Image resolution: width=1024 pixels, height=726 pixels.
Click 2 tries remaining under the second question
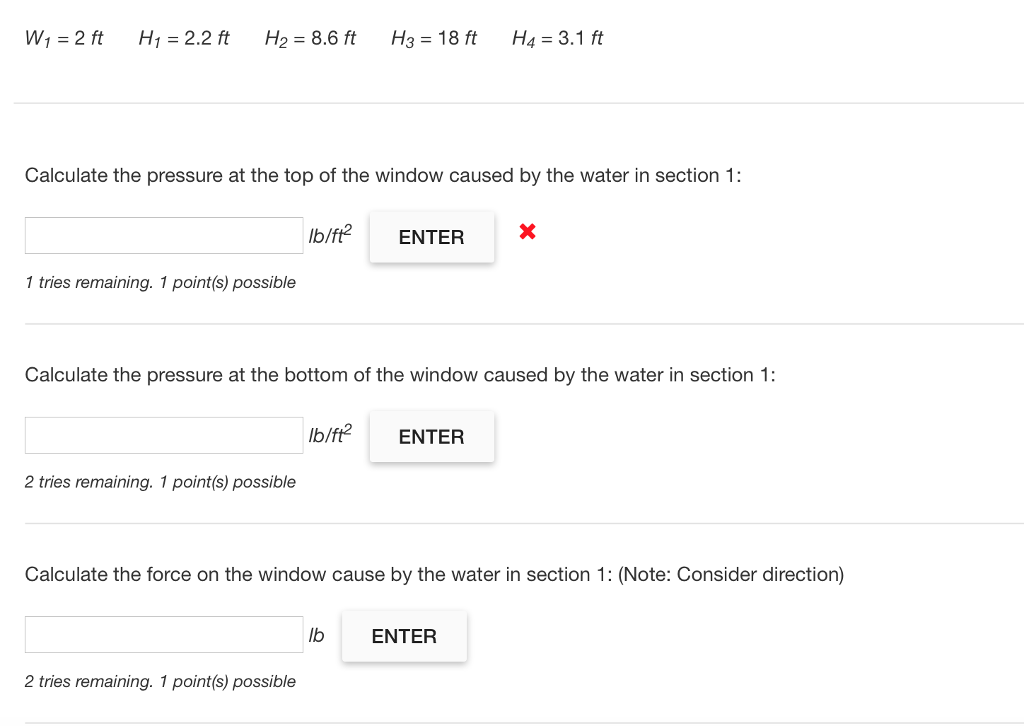(x=160, y=481)
